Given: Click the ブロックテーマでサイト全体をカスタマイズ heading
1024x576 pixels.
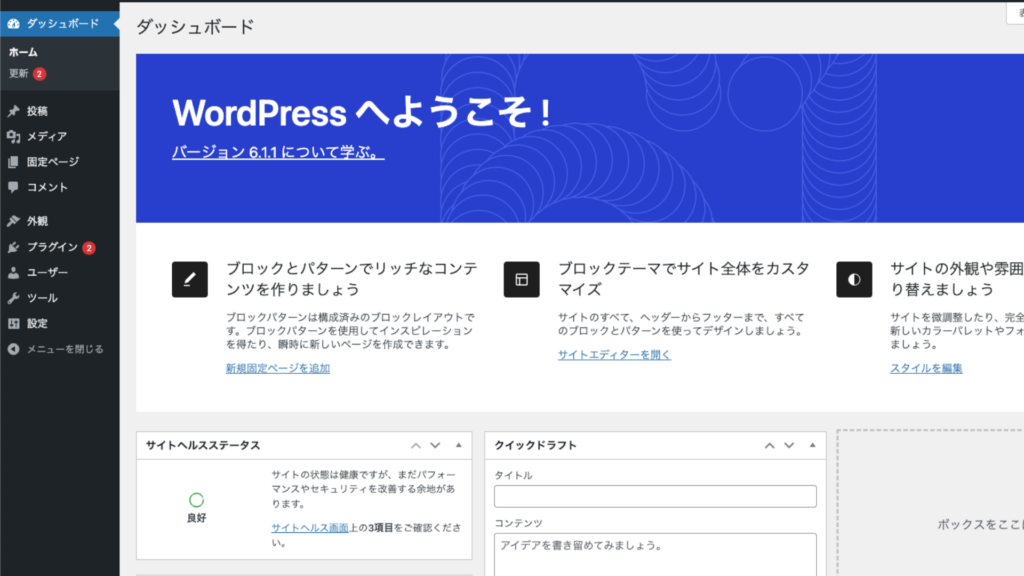Looking at the screenshot, I should click(x=684, y=279).
